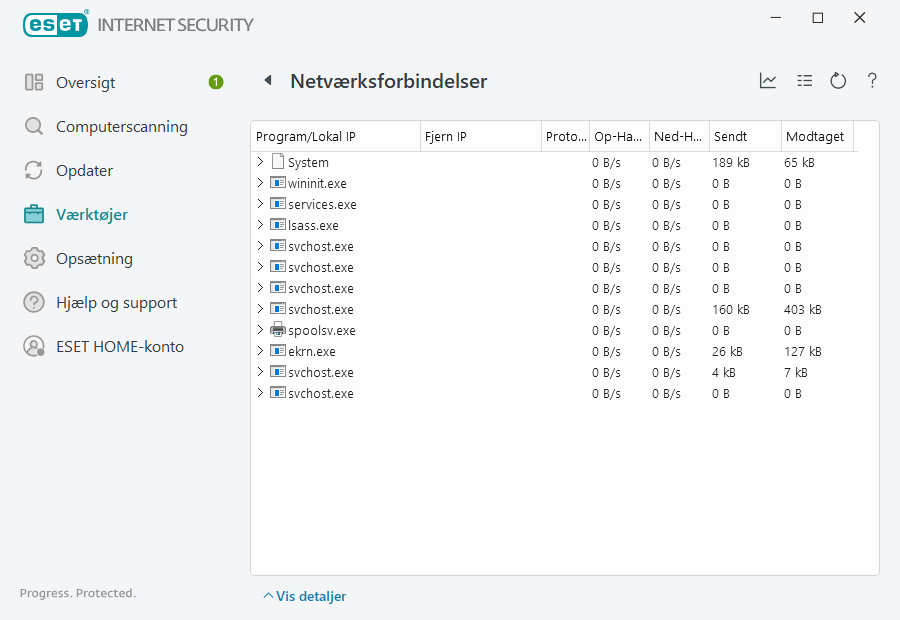Click the refresh connections icon

(838, 81)
